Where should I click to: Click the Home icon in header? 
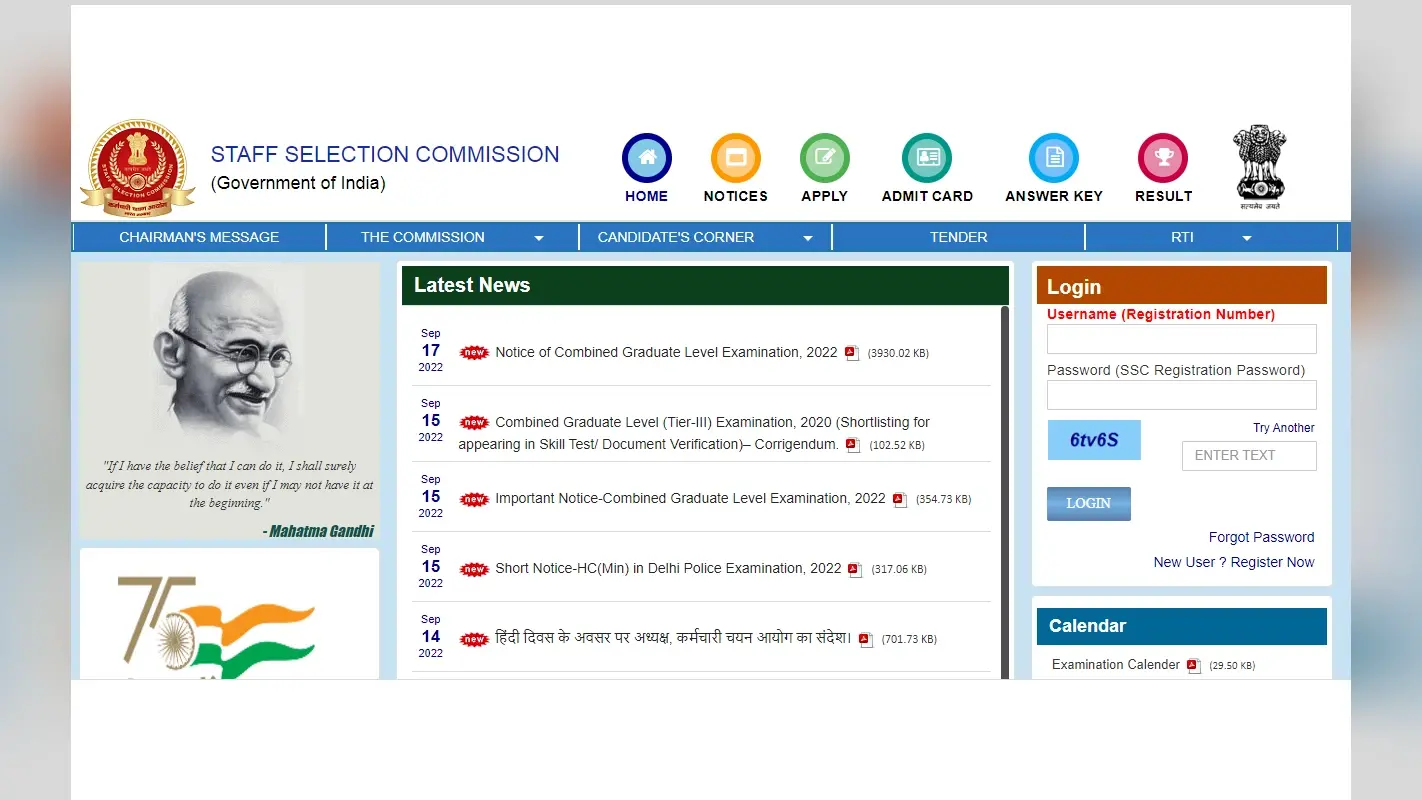[x=647, y=158]
